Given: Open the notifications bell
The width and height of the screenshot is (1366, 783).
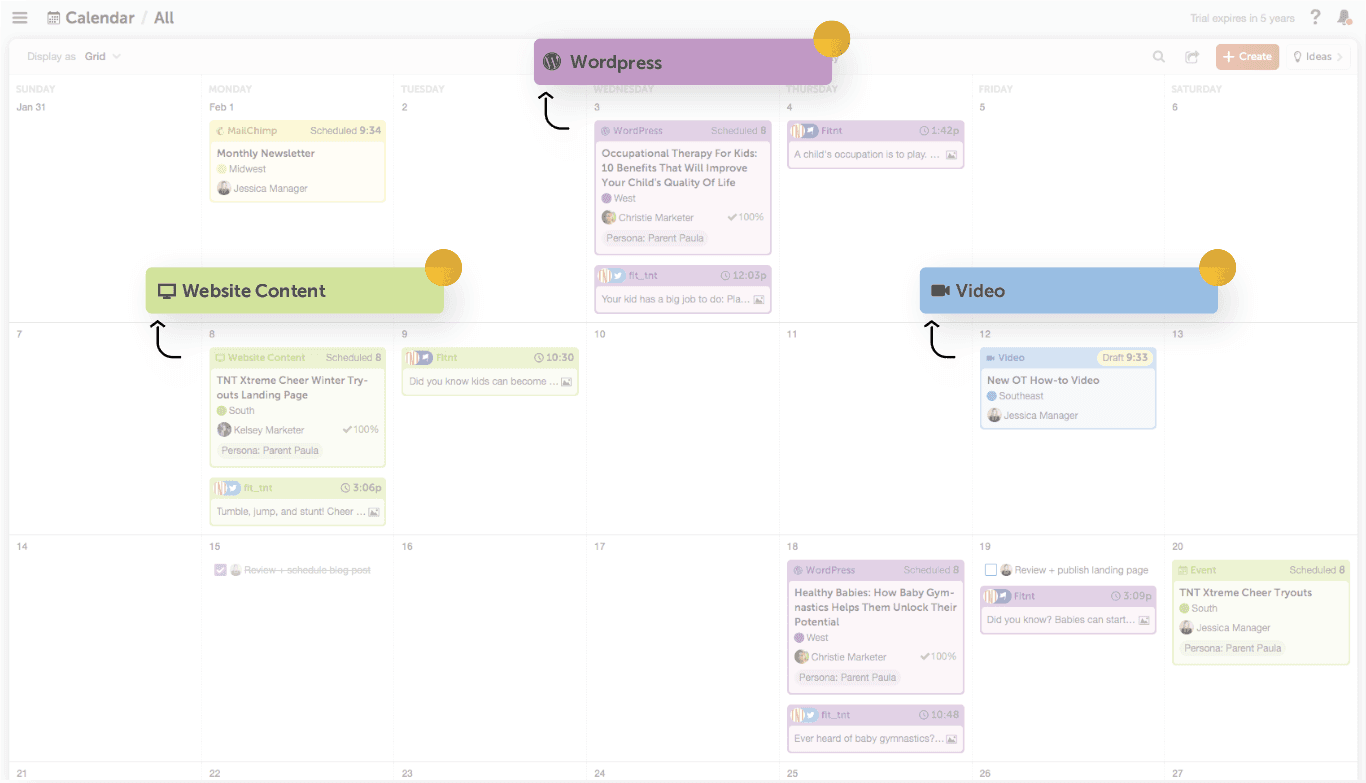Looking at the screenshot, I should (1344, 18).
